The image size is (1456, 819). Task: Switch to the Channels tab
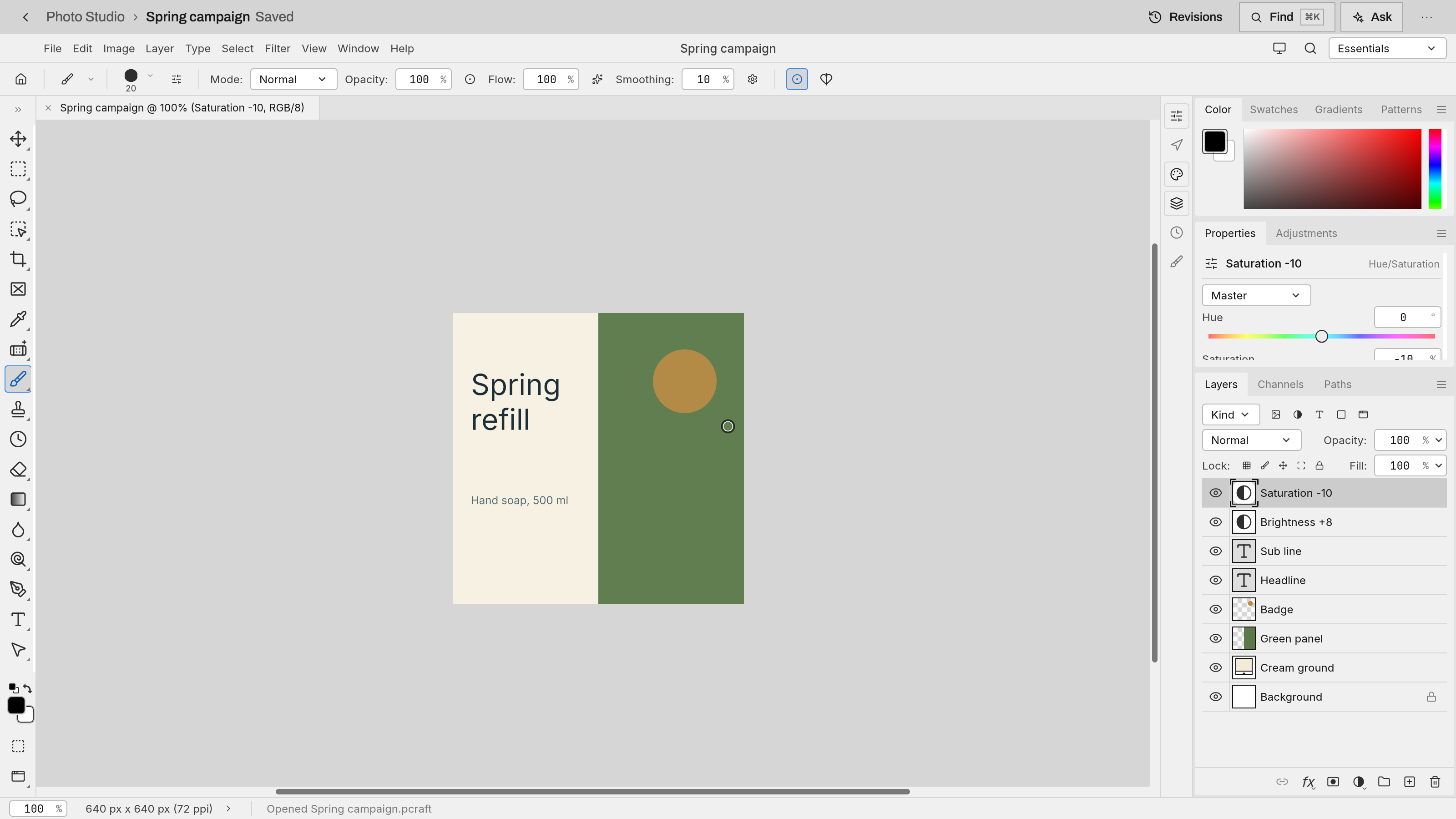click(1280, 384)
